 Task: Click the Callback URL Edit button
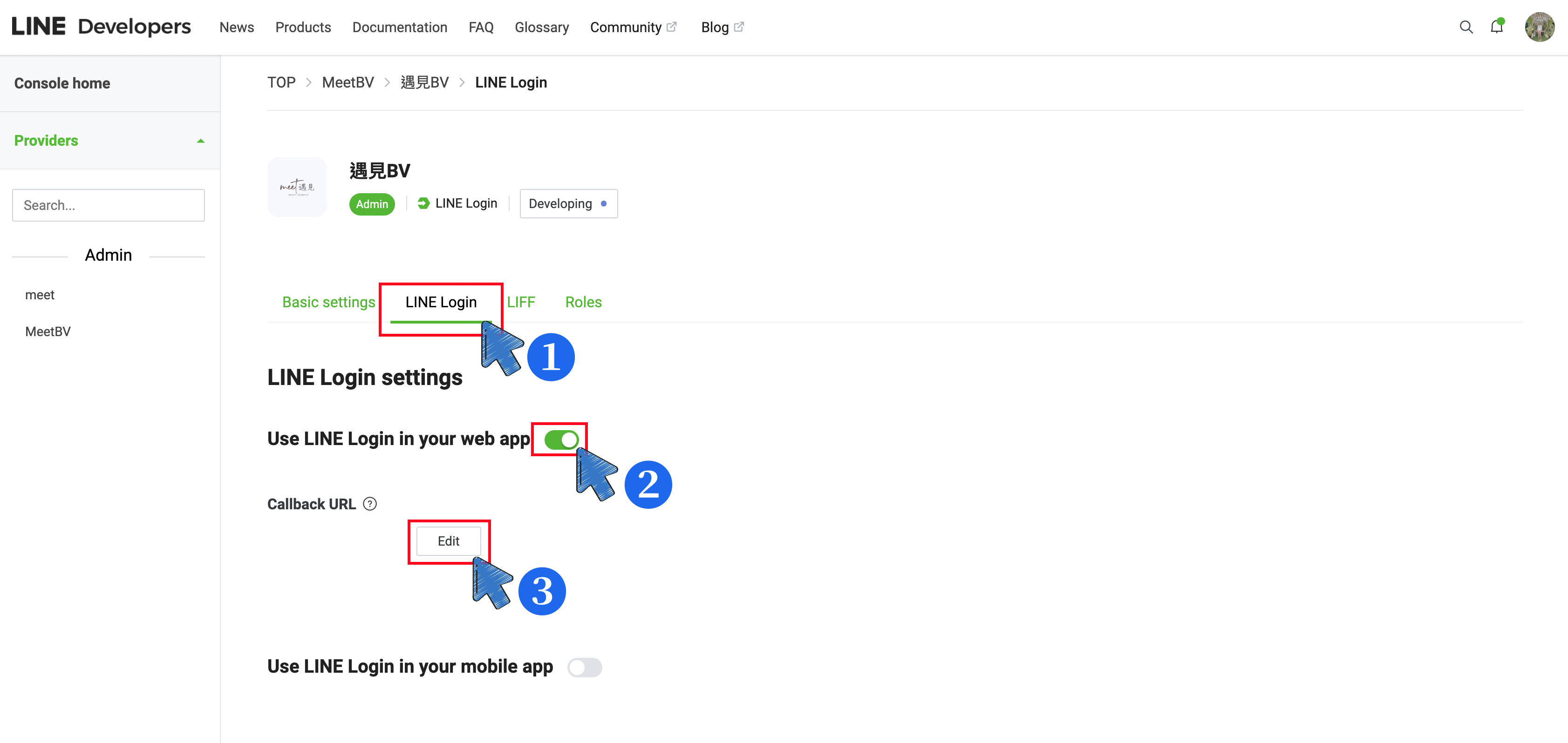point(449,541)
